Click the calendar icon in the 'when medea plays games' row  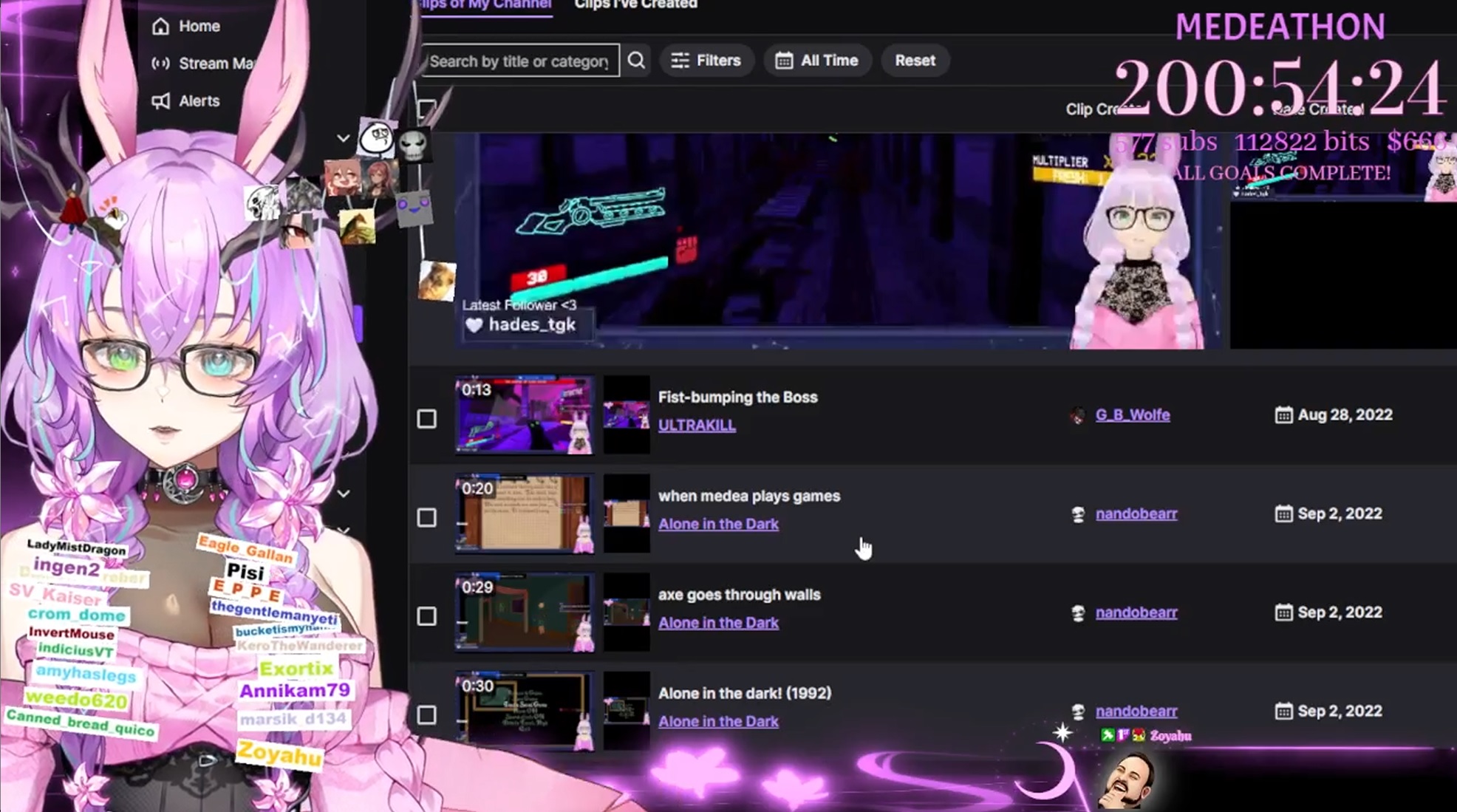click(x=1283, y=514)
